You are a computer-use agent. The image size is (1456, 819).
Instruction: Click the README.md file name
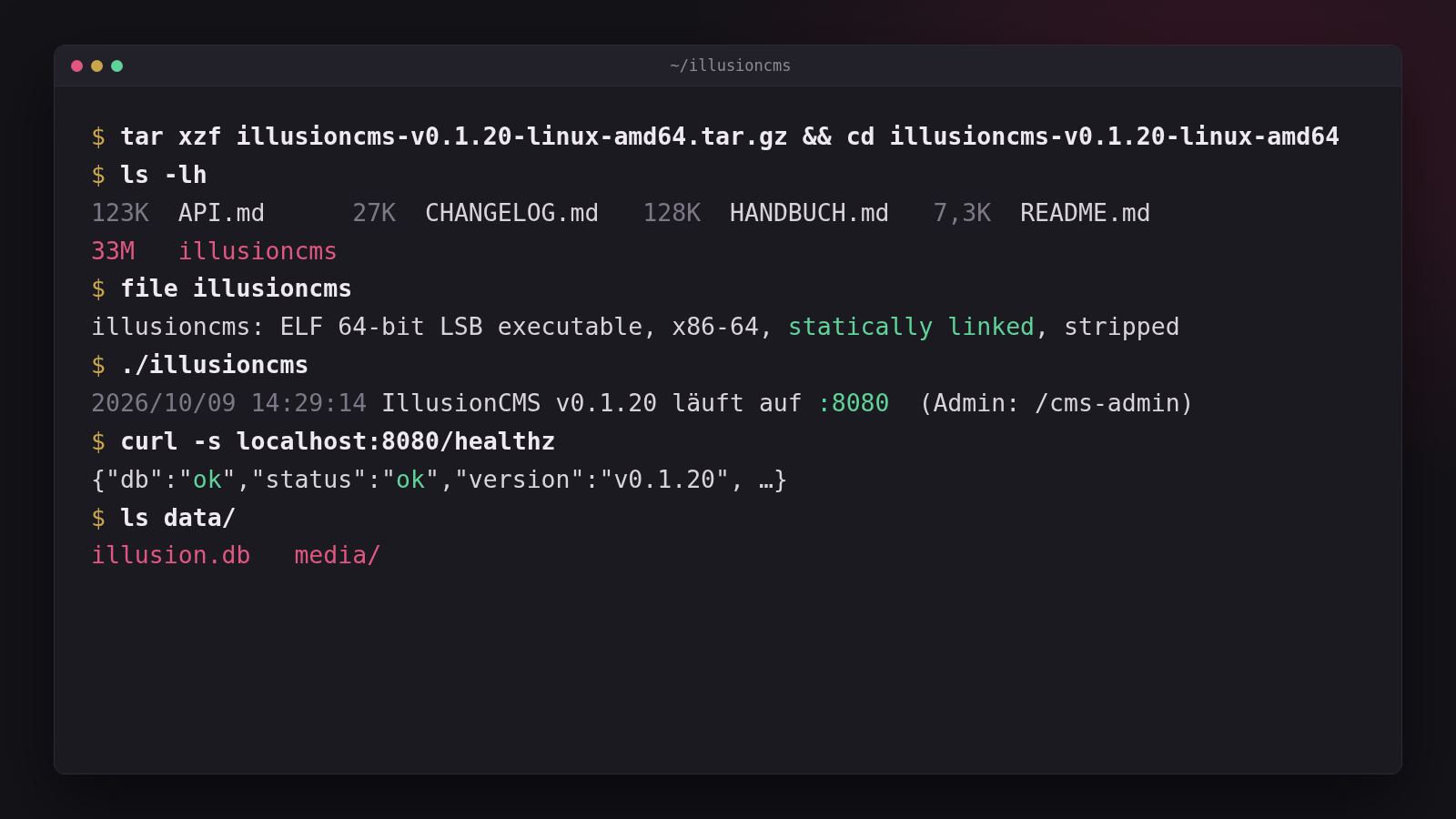point(1085,213)
